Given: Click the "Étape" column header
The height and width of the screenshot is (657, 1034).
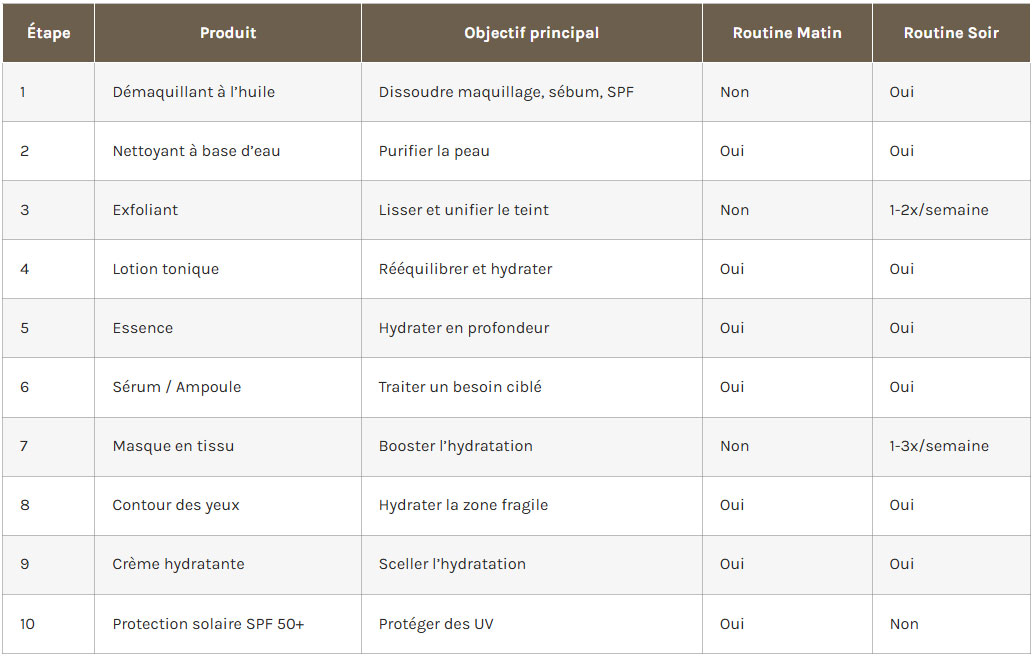Looking at the screenshot, I should coord(48,33).
